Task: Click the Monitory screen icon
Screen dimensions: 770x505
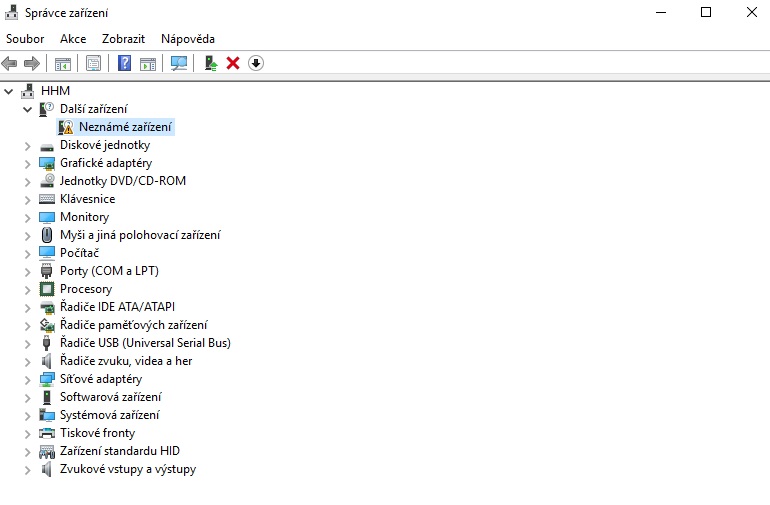Action: 47,217
